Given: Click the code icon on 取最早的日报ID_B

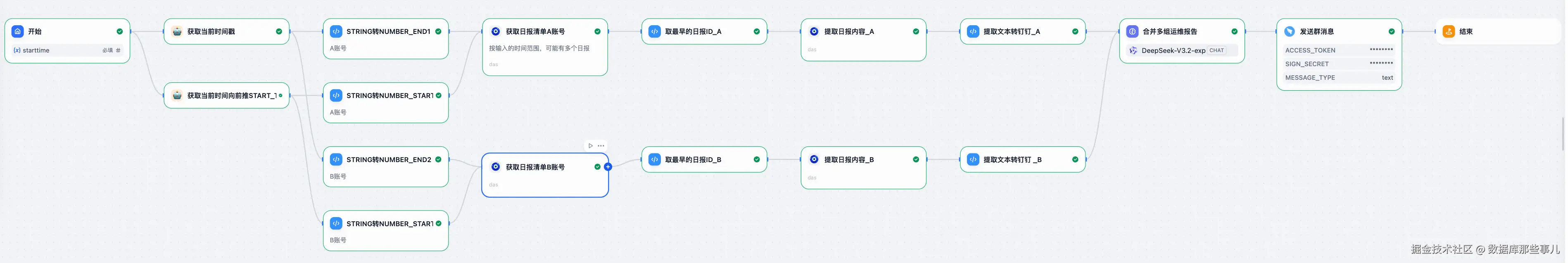Looking at the screenshot, I should point(654,160).
